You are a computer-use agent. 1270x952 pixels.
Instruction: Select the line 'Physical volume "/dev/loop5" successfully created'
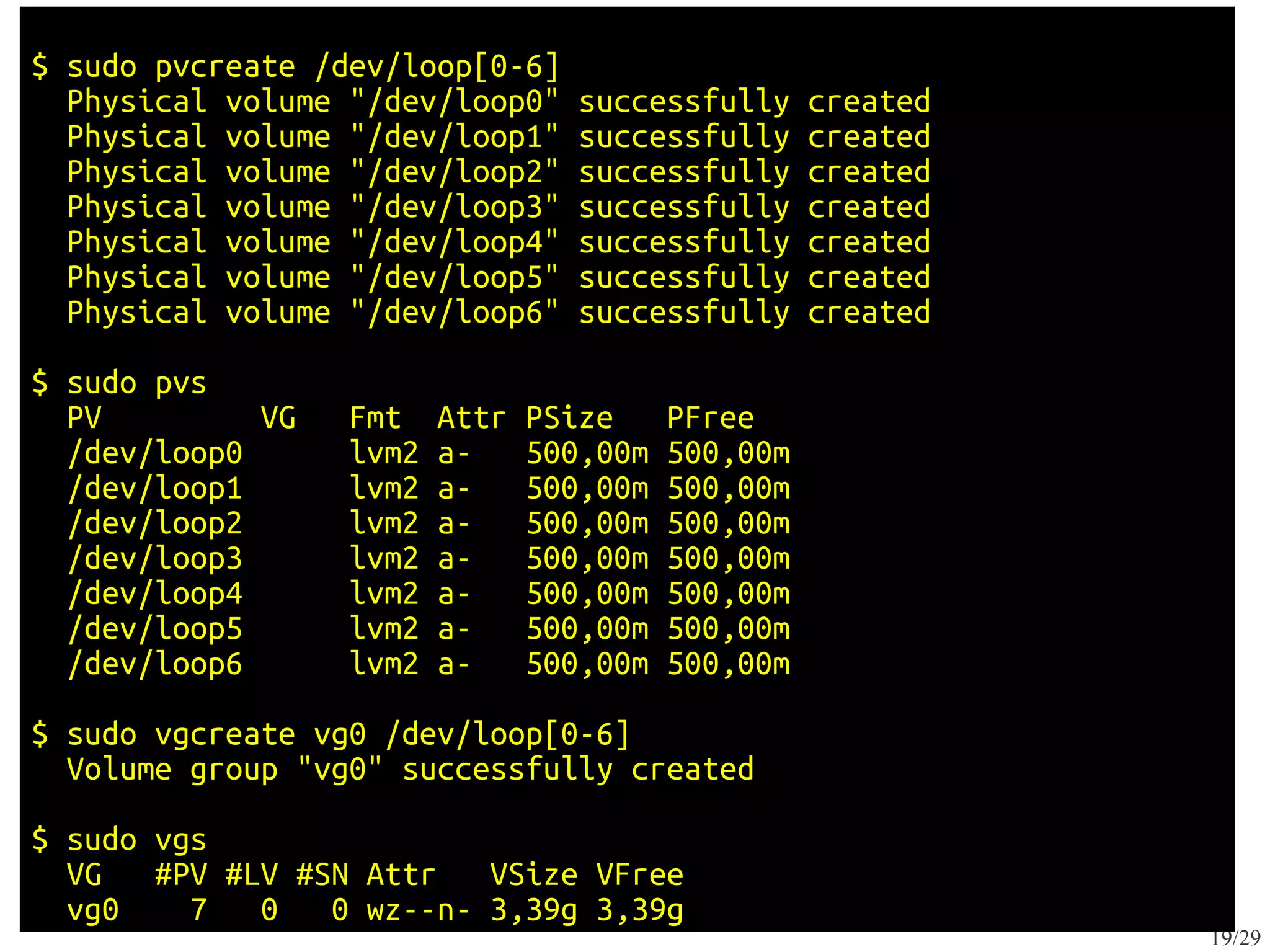pos(499,278)
